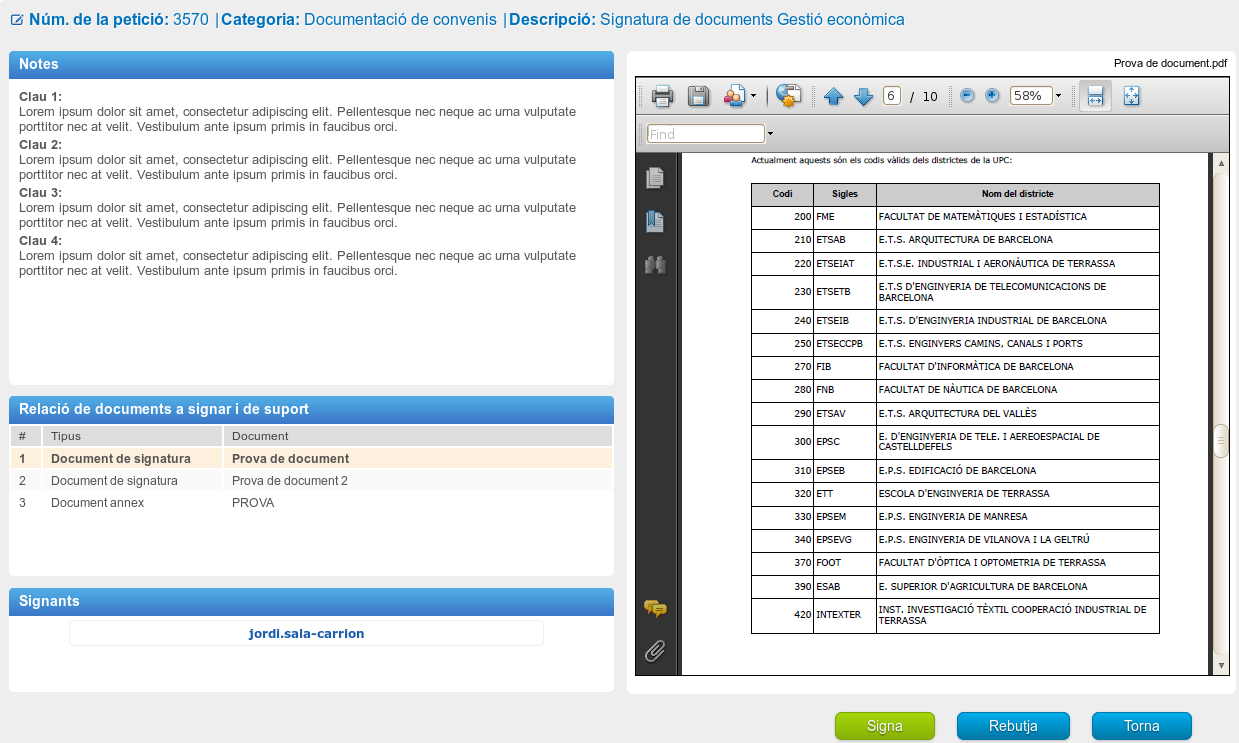1239x743 pixels.
Task: Click the green Signa button
Action: pos(884,726)
